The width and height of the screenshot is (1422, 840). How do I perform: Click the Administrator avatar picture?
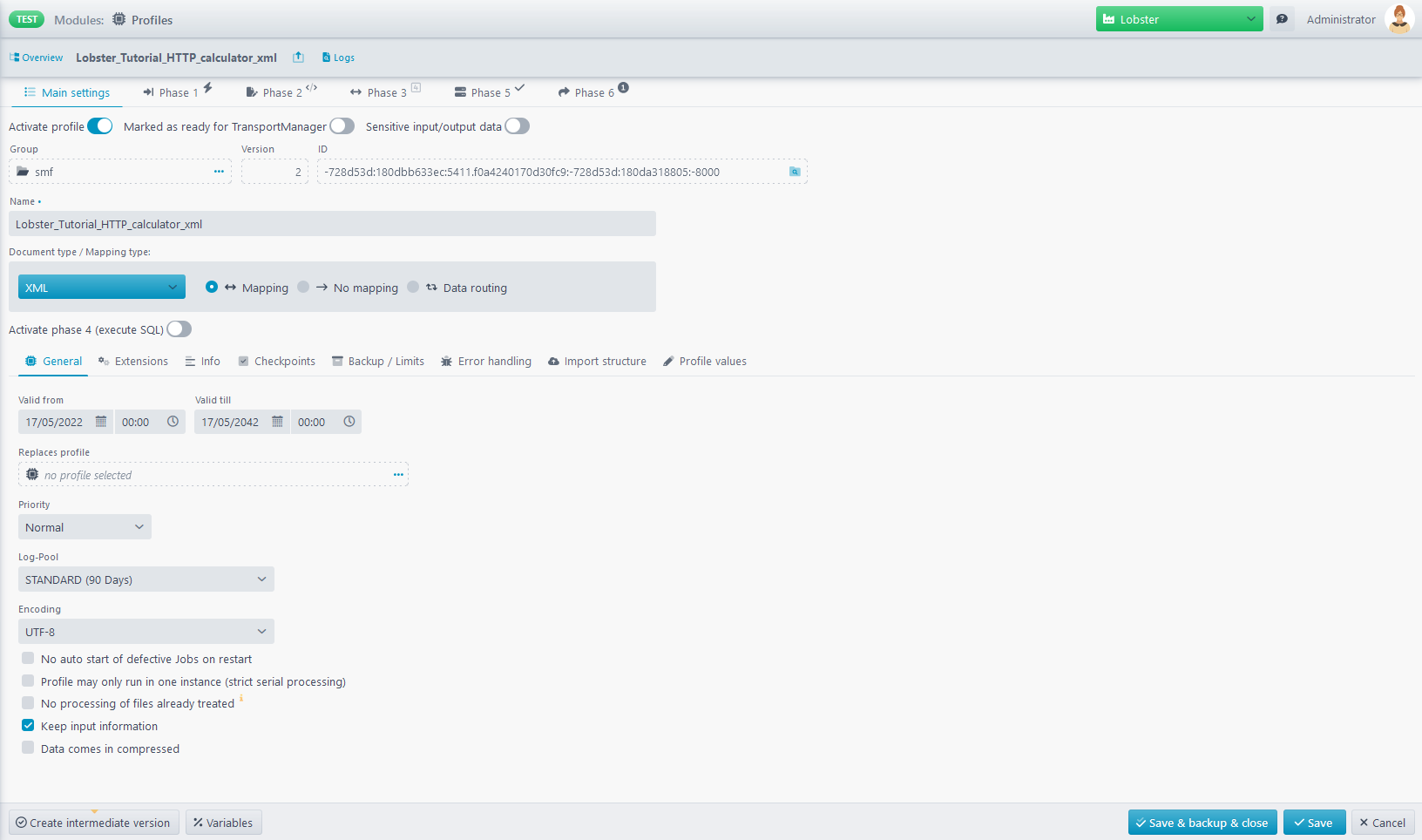click(x=1399, y=19)
